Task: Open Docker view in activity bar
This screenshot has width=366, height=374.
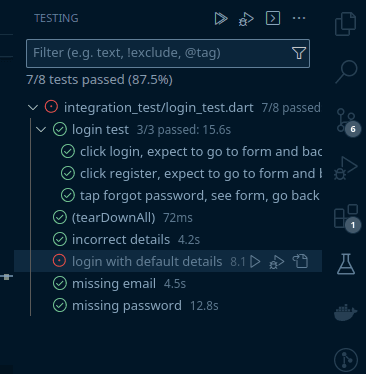Action: pyautogui.click(x=346, y=312)
